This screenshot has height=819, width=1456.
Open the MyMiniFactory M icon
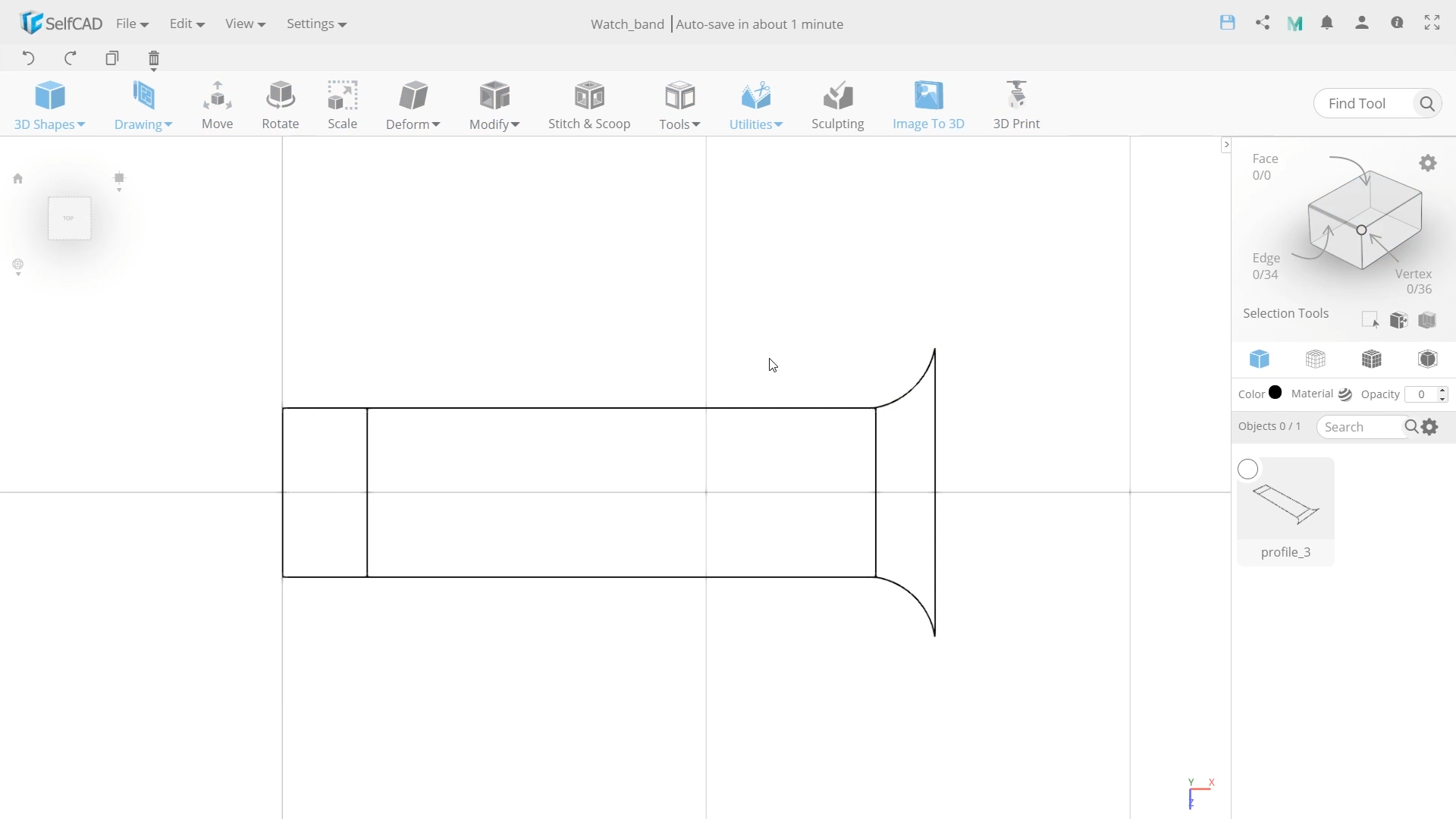tap(1295, 24)
